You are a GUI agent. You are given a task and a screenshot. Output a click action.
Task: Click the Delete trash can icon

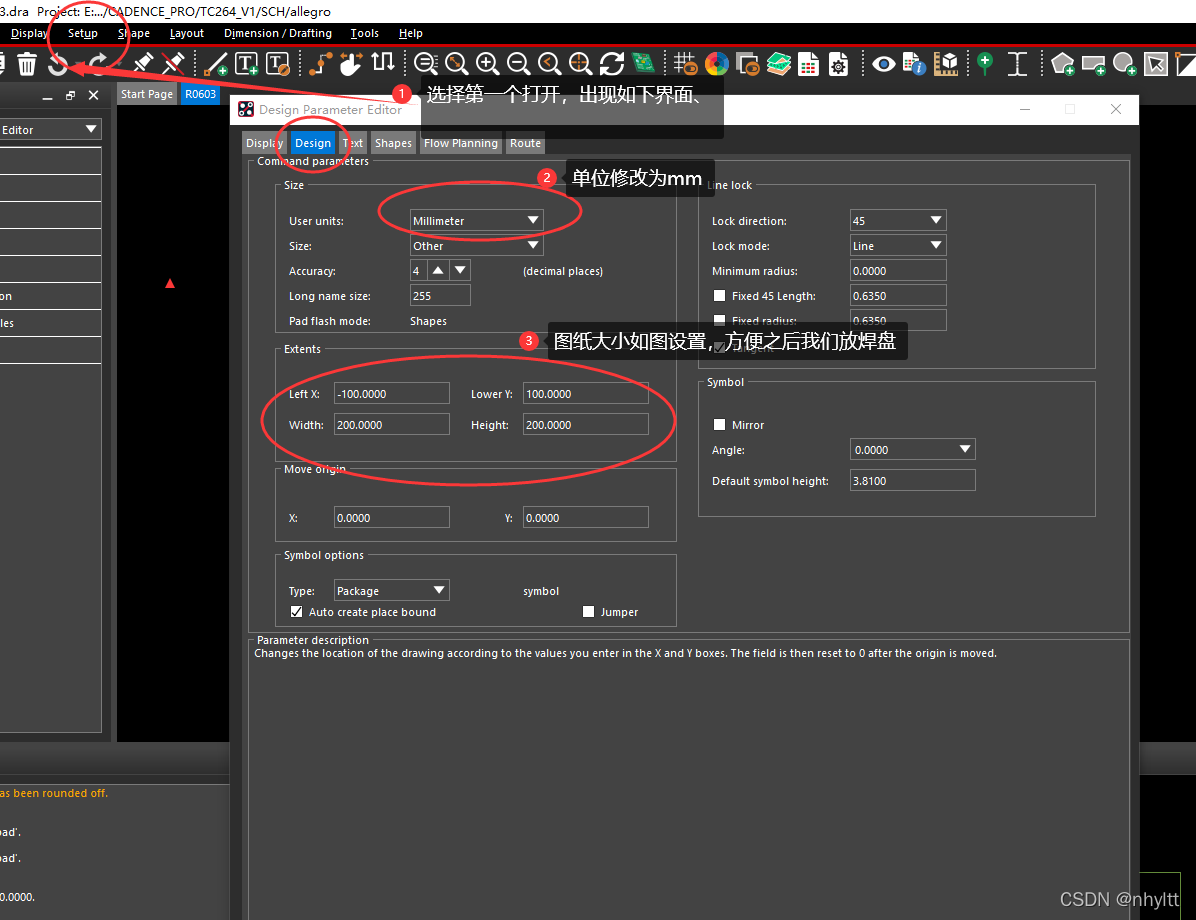(x=27, y=65)
